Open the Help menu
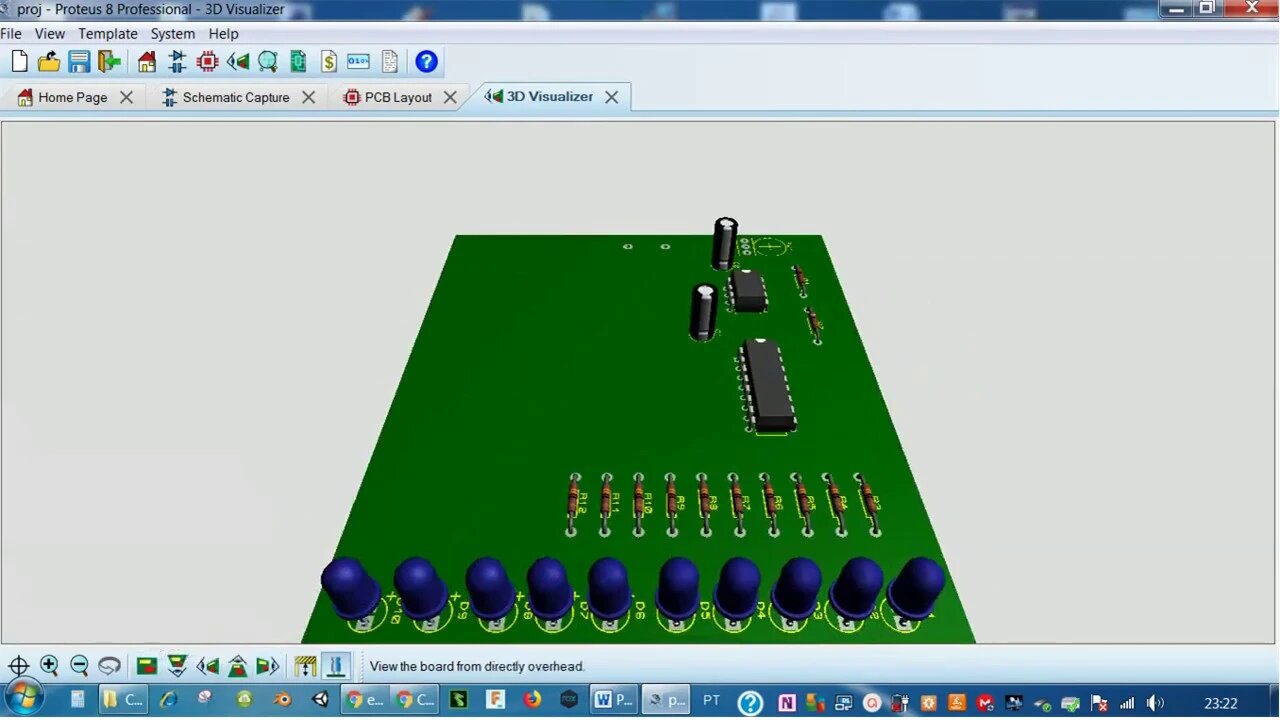1280x720 pixels. point(223,33)
